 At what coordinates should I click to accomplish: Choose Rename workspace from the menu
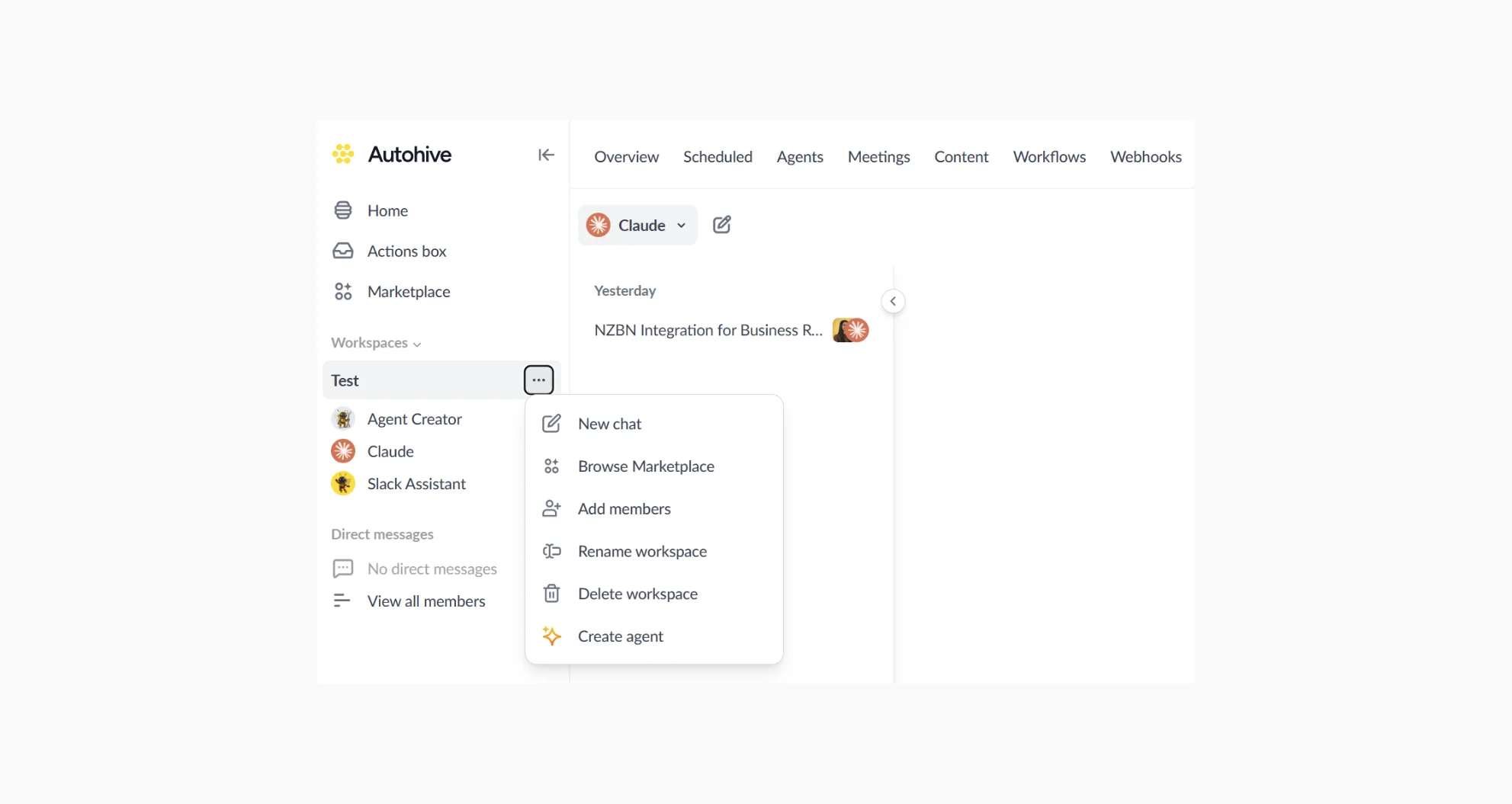tap(641, 551)
